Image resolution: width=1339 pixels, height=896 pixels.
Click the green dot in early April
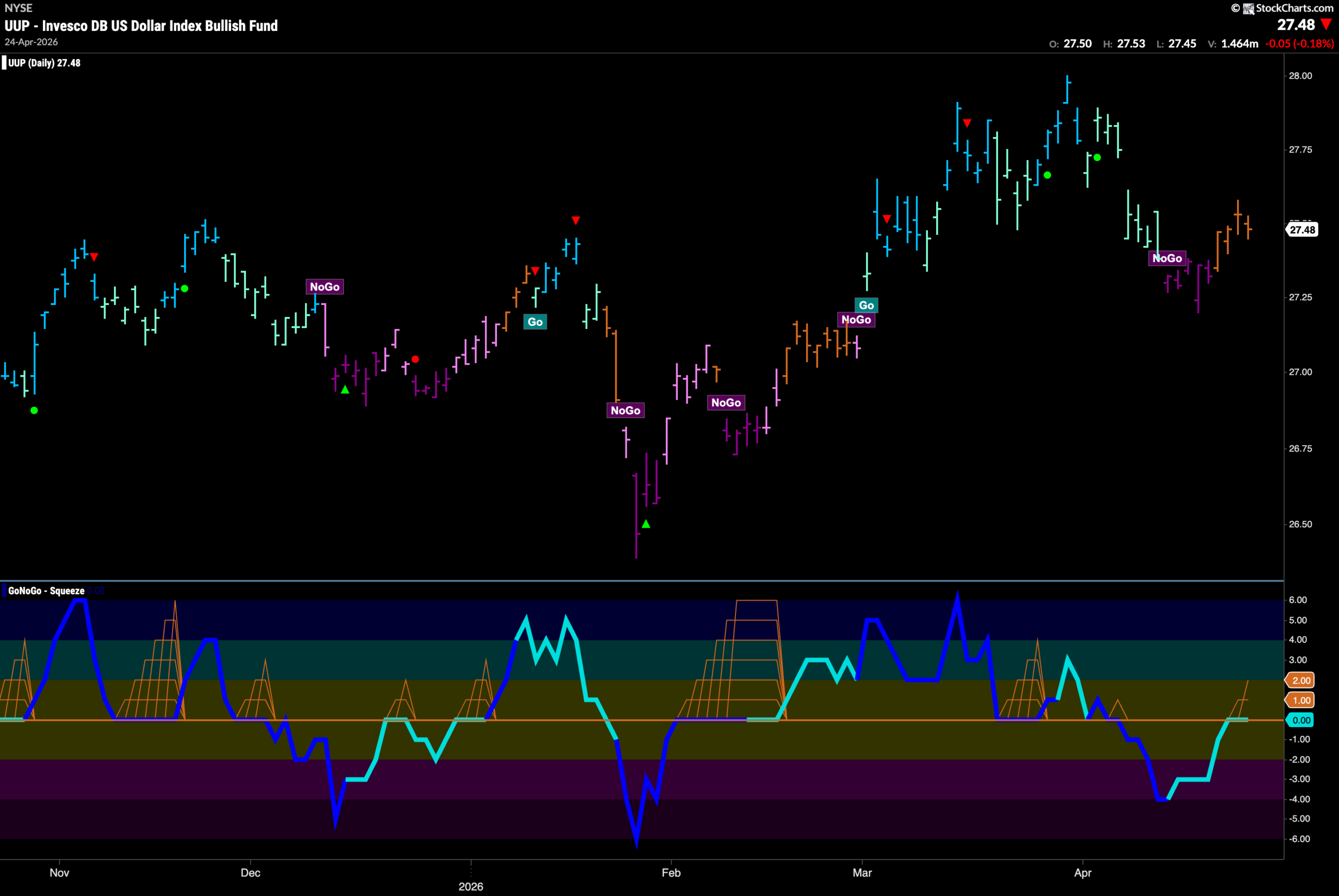click(x=1097, y=158)
